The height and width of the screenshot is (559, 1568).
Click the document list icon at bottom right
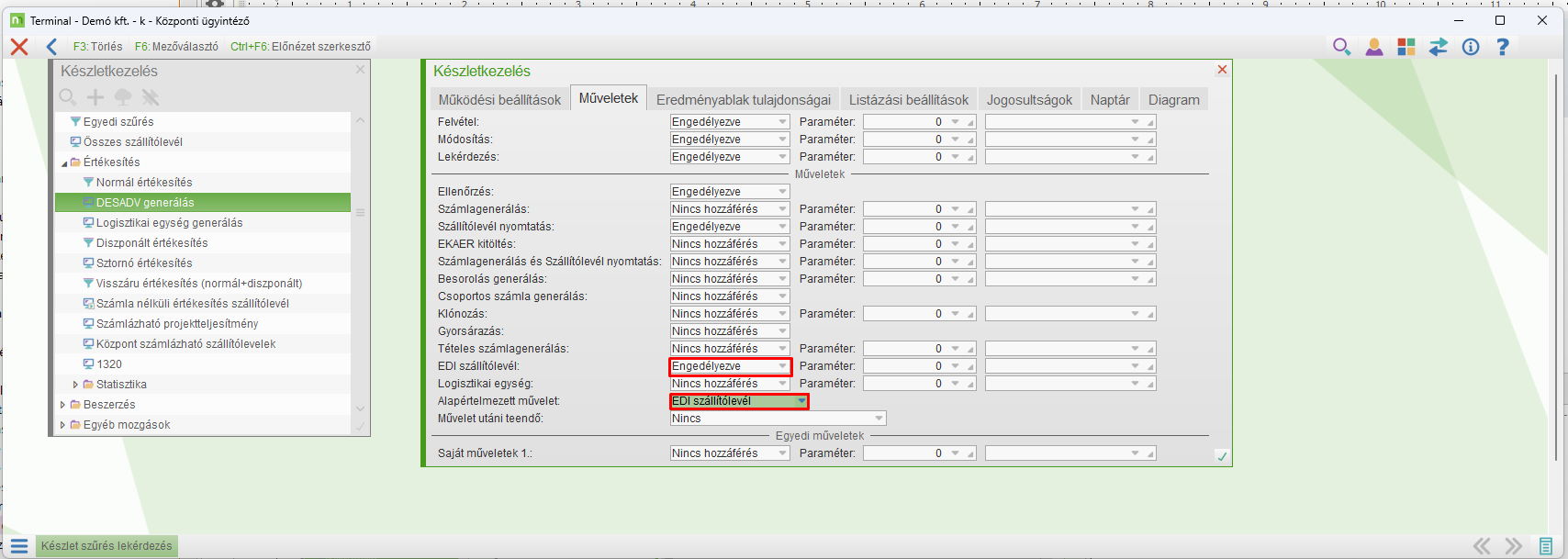[x=1546, y=546]
